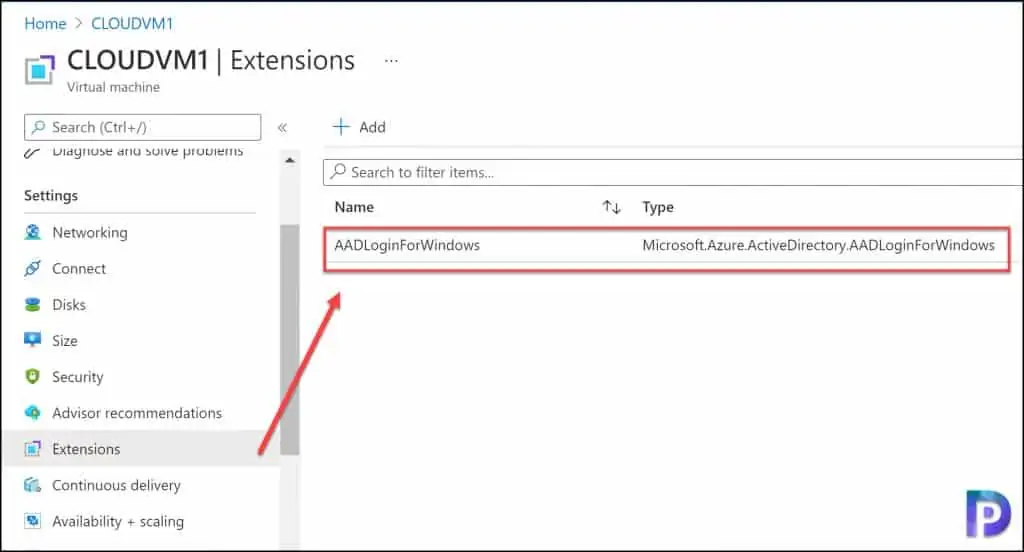The height and width of the screenshot is (552, 1024).
Task: Click the Networking globe icon
Action: point(32,233)
